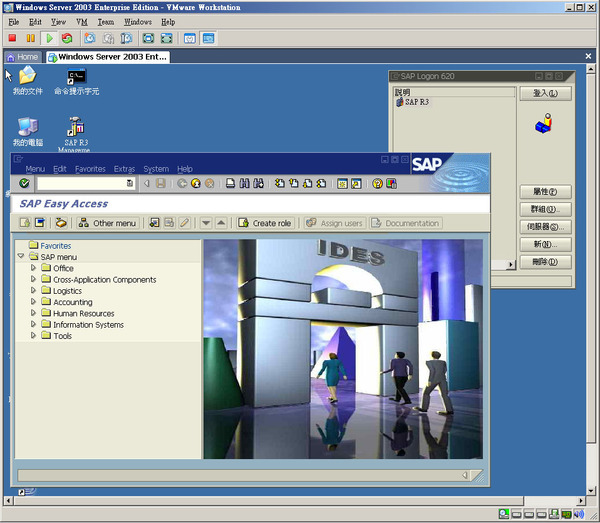Screen dimensions: 600x523
Task: Suspend the VM with the pause icon
Action: point(31,38)
